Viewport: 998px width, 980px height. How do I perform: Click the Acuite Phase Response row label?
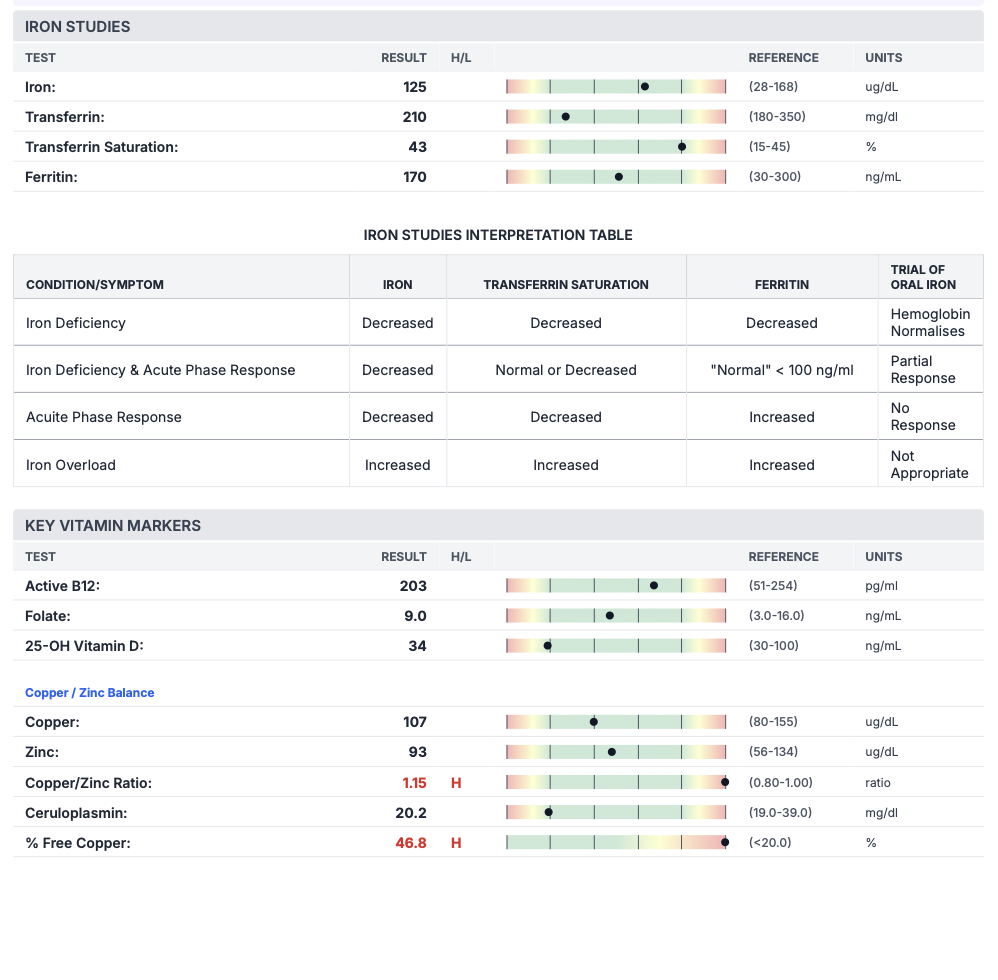click(104, 417)
